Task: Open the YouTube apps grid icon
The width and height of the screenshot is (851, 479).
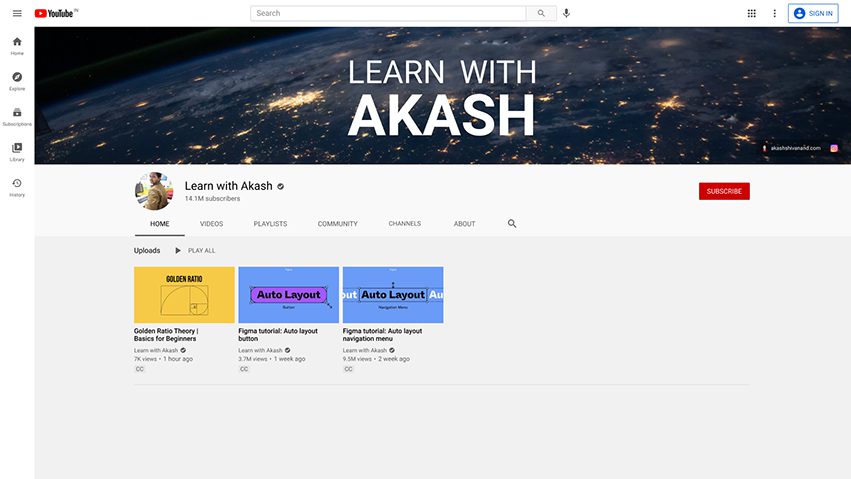Action: click(x=752, y=13)
